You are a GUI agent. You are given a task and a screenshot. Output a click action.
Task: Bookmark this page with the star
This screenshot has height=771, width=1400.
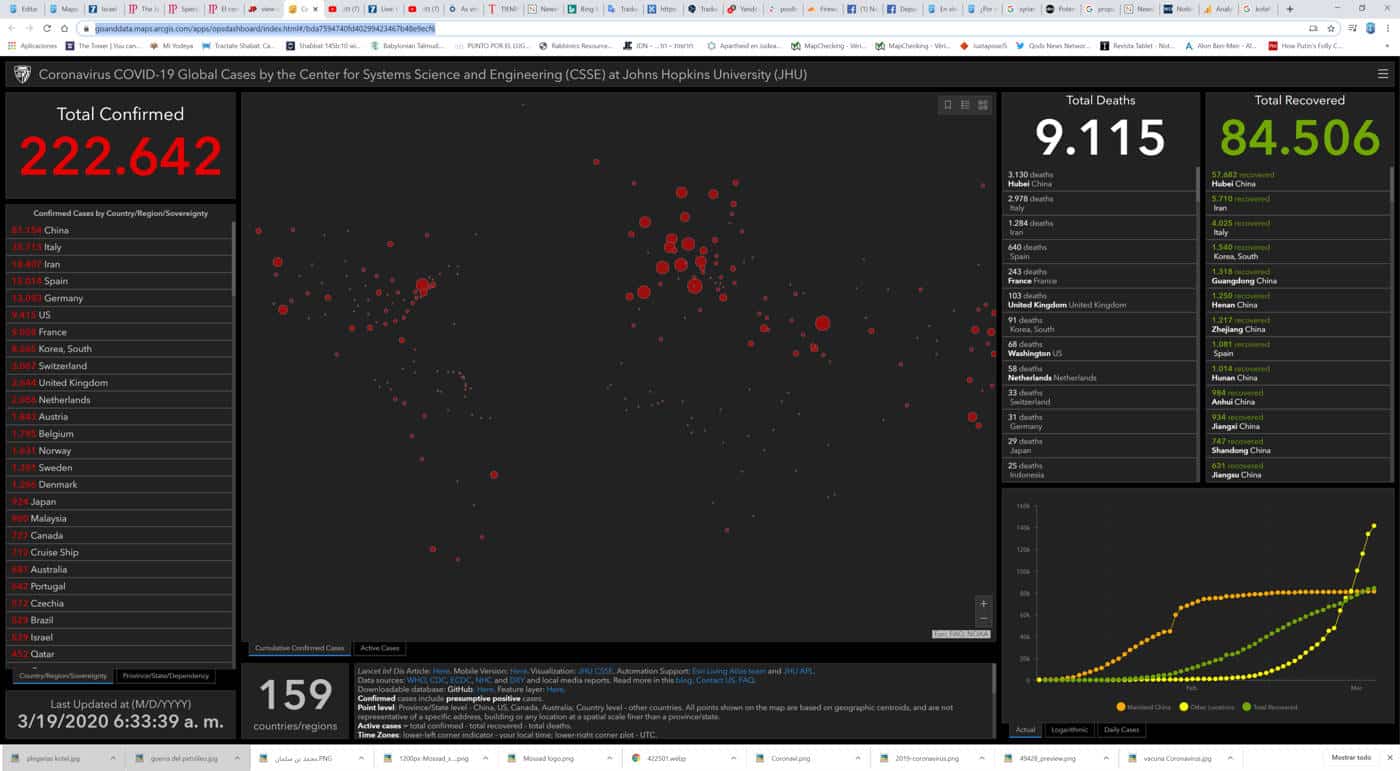(1331, 28)
